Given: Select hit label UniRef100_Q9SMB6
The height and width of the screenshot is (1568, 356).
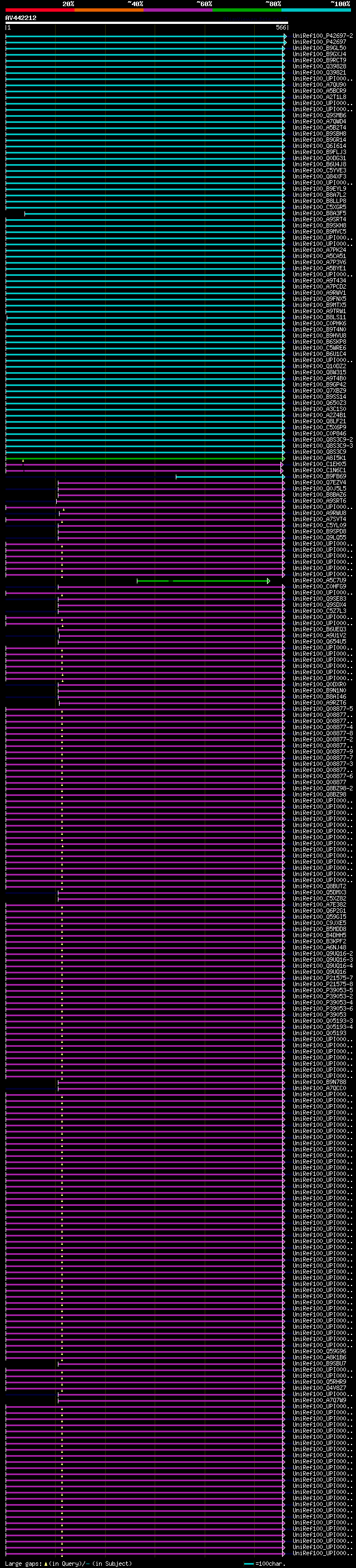Looking at the screenshot, I should (x=319, y=116).
